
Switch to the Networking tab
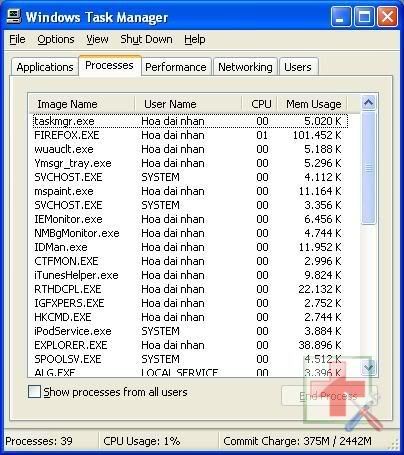click(x=245, y=67)
